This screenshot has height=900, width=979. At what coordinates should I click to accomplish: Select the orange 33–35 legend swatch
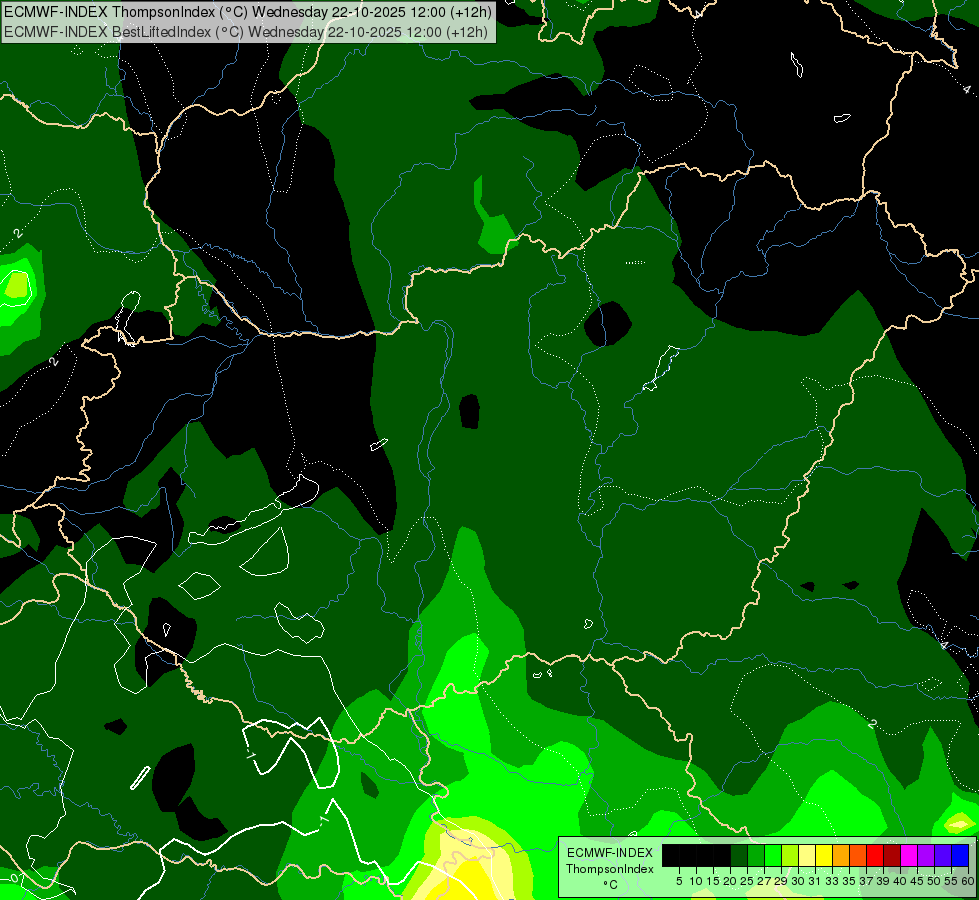(x=841, y=855)
